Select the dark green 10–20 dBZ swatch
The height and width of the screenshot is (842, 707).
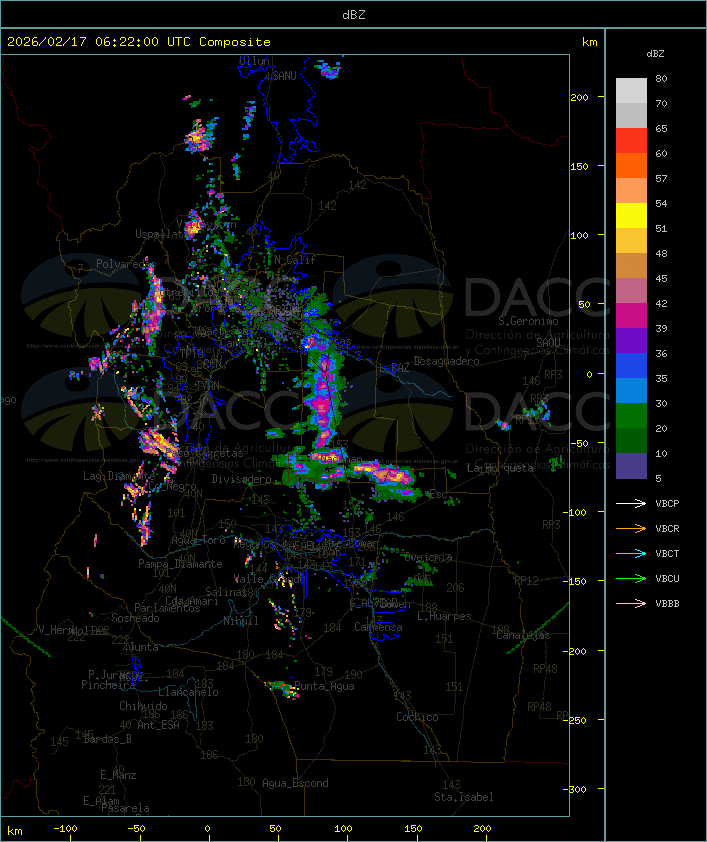click(x=631, y=440)
